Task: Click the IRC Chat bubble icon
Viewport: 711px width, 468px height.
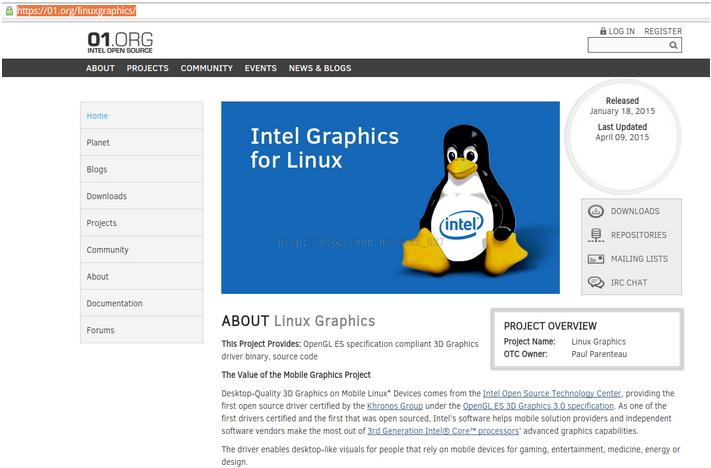Action: tap(596, 283)
